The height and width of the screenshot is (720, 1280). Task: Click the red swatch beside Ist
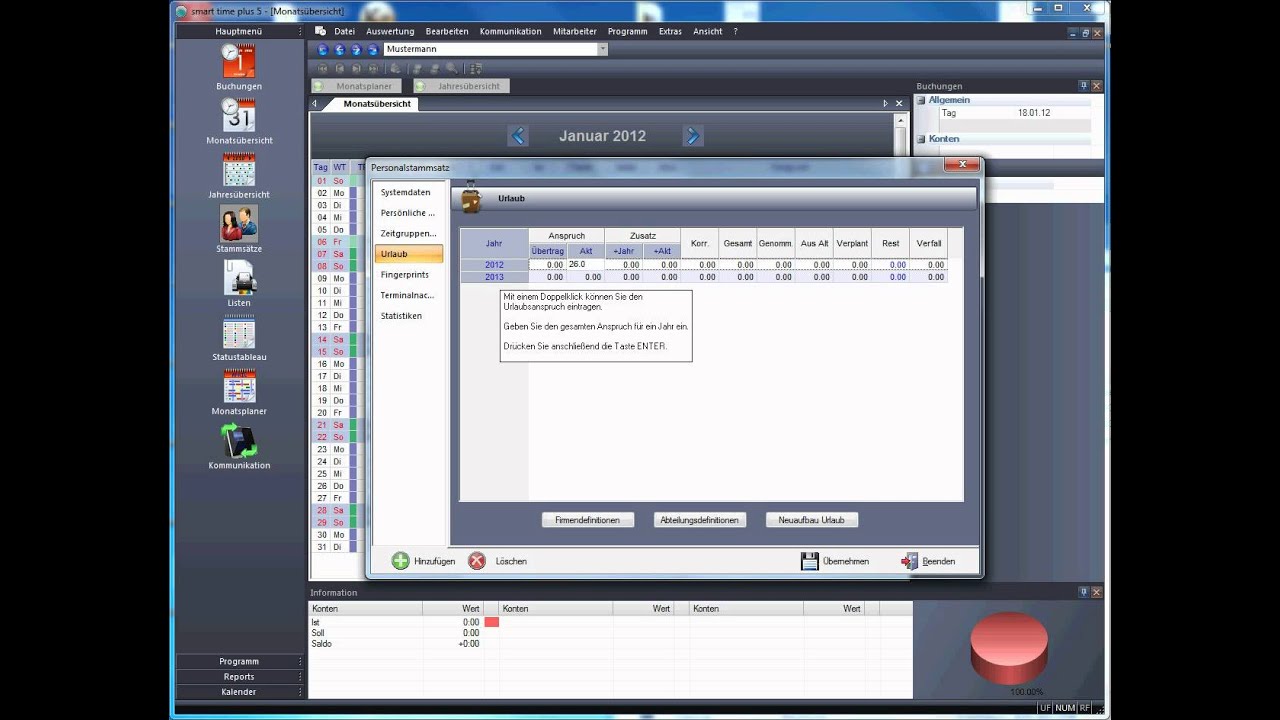[492, 622]
